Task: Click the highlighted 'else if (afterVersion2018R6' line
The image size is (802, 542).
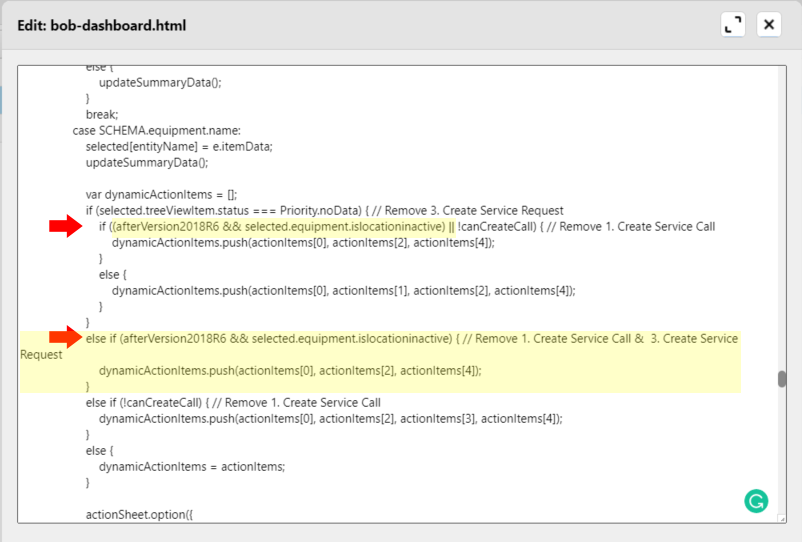Action: (x=400, y=338)
